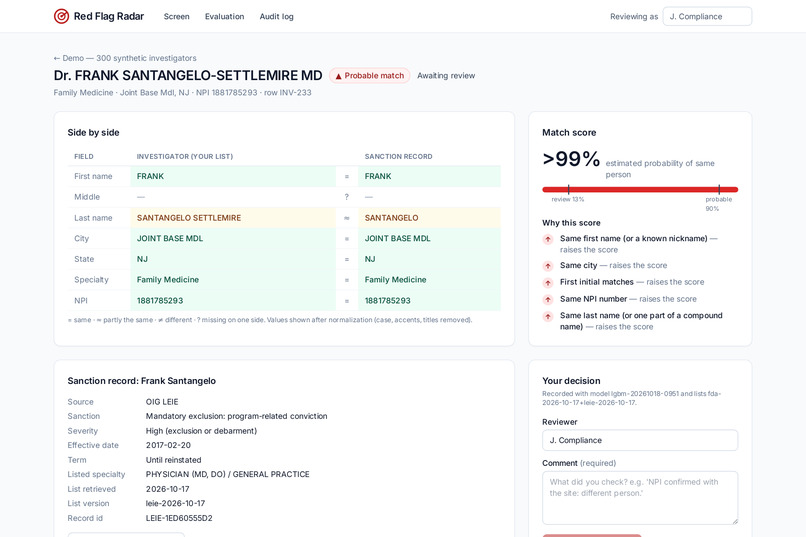Click the effective date 2017-02-20

(x=168, y=445)
